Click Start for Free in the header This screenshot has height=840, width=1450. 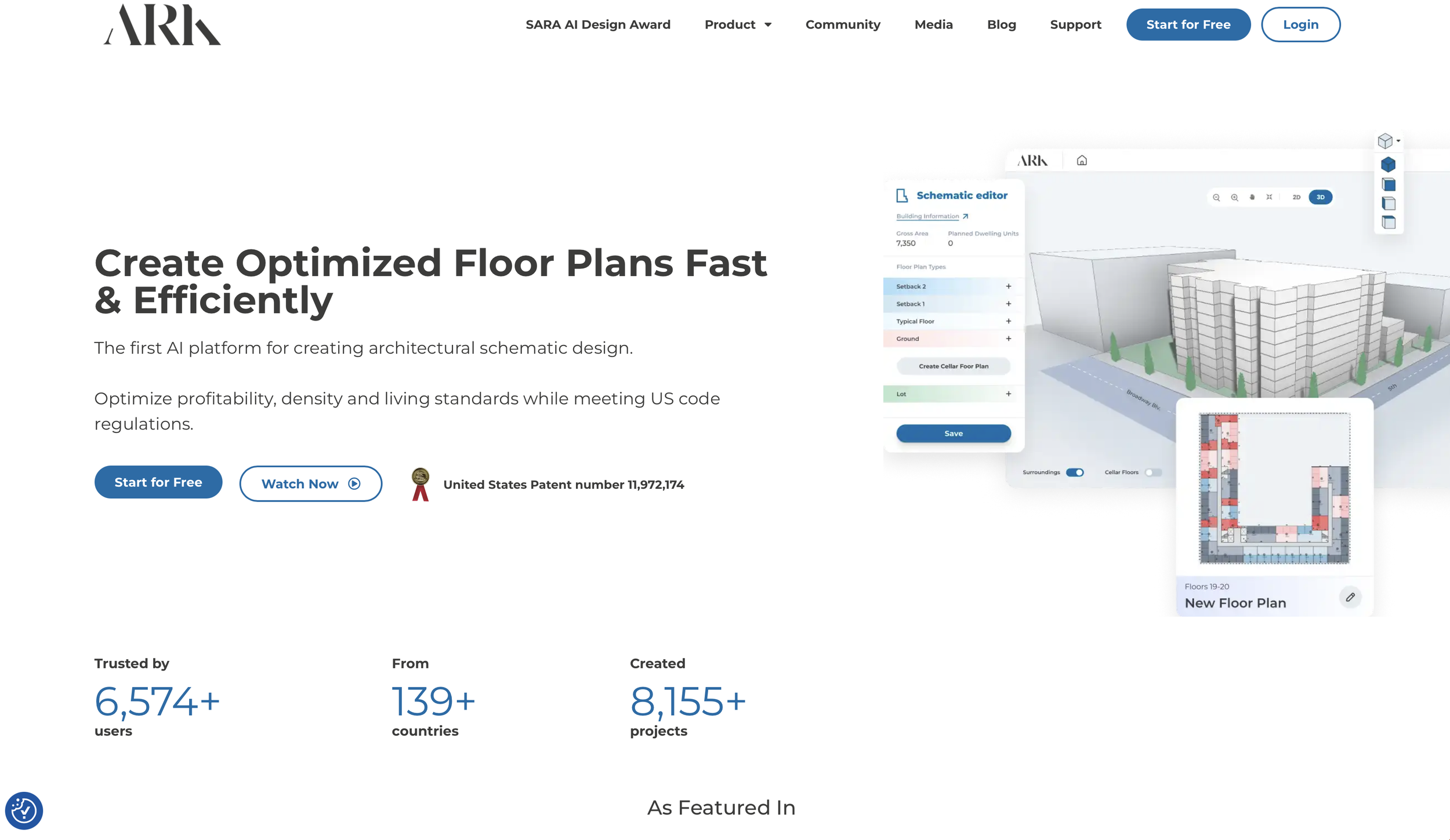pos(1188,24)
